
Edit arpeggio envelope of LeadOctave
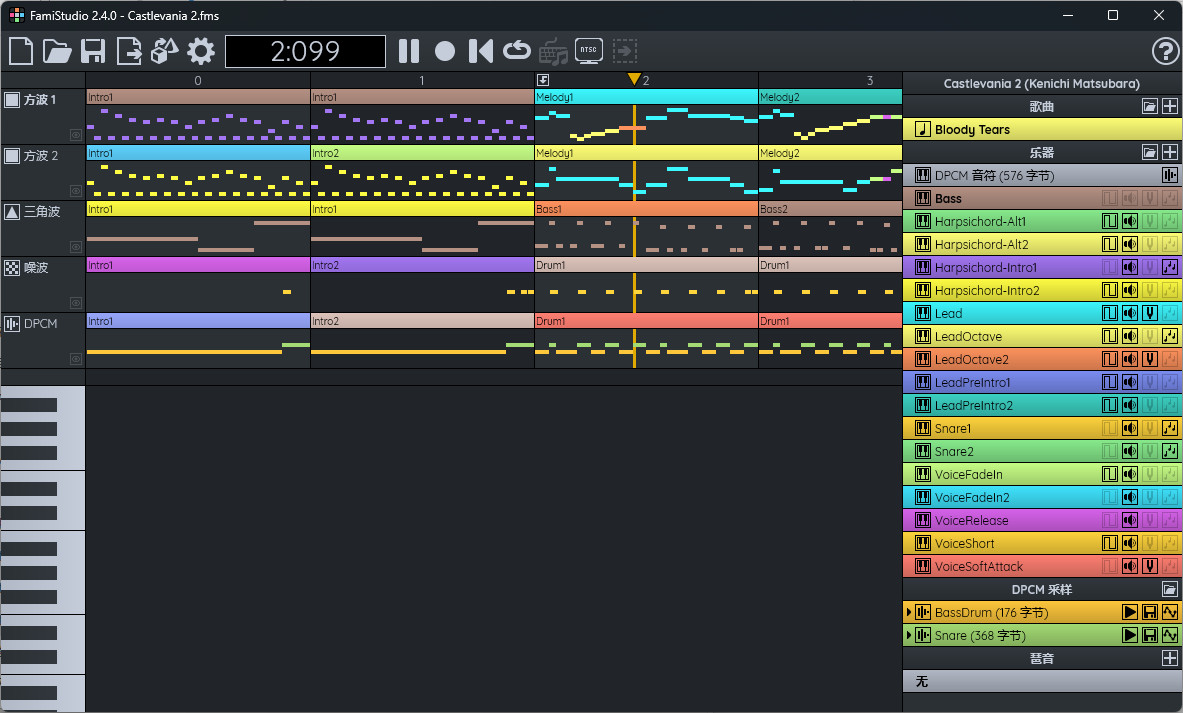coord(1169,337)
